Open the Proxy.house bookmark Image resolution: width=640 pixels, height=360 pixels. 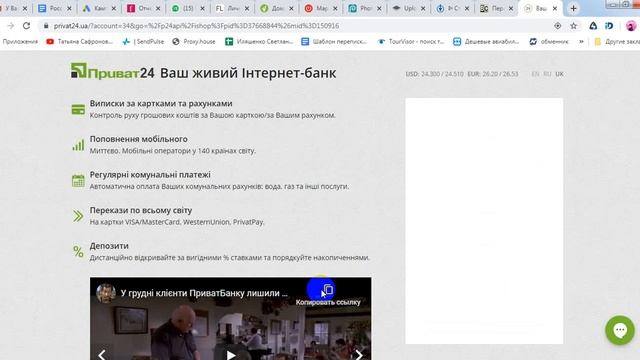[194, 42]
